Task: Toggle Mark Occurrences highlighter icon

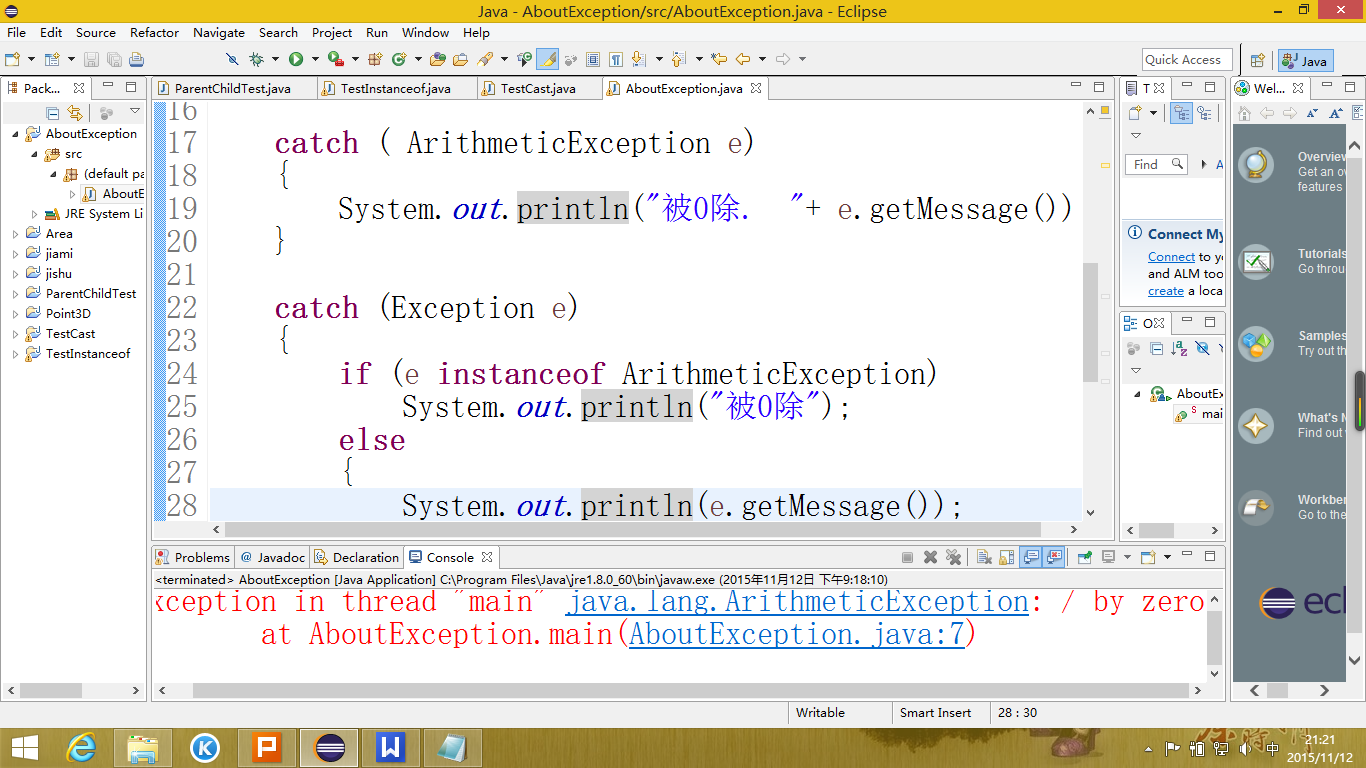Action: click(x=547, y=59)
